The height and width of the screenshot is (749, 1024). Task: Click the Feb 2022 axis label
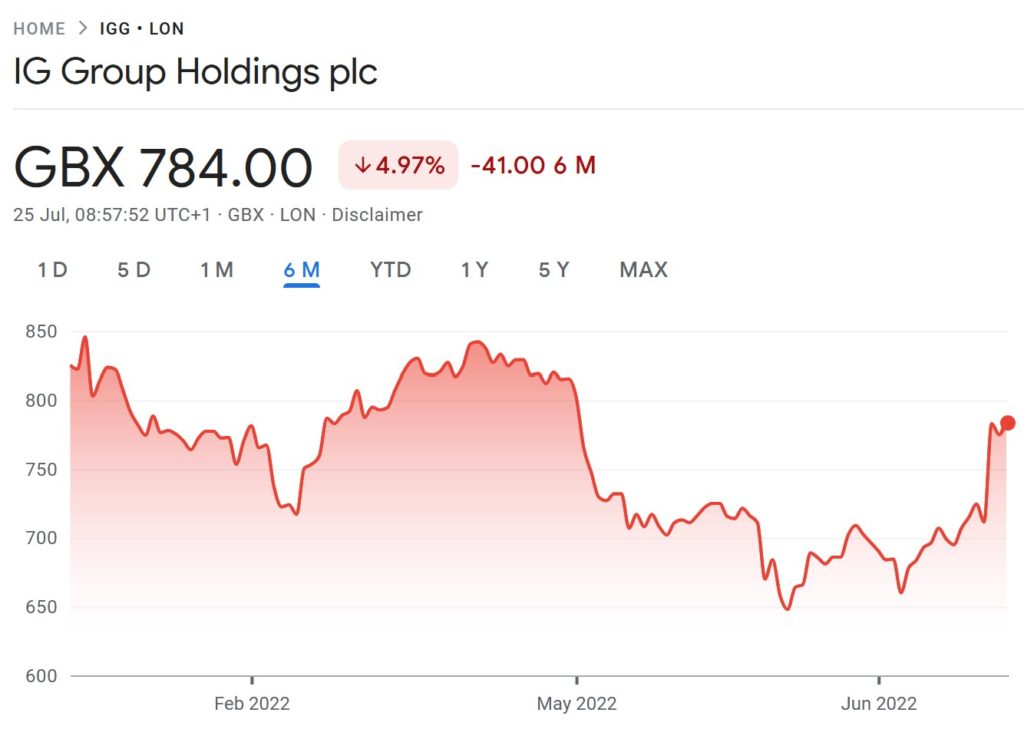[x=252, y=704]
